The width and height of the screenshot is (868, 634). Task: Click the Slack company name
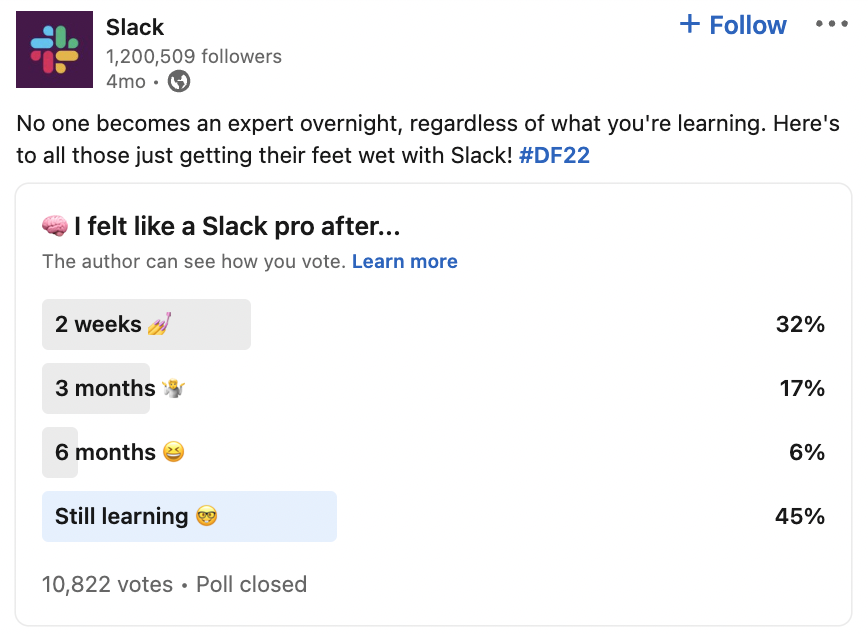(x=135, y=27)
